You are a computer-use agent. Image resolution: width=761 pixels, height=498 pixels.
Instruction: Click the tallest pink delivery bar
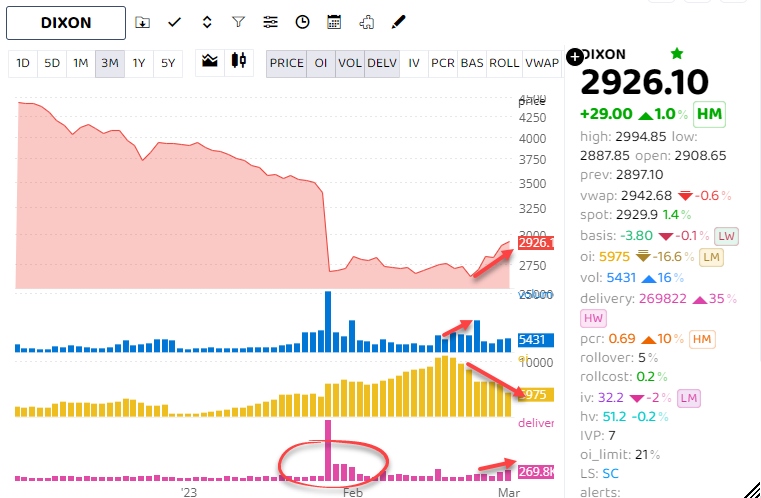coord(328,450)
